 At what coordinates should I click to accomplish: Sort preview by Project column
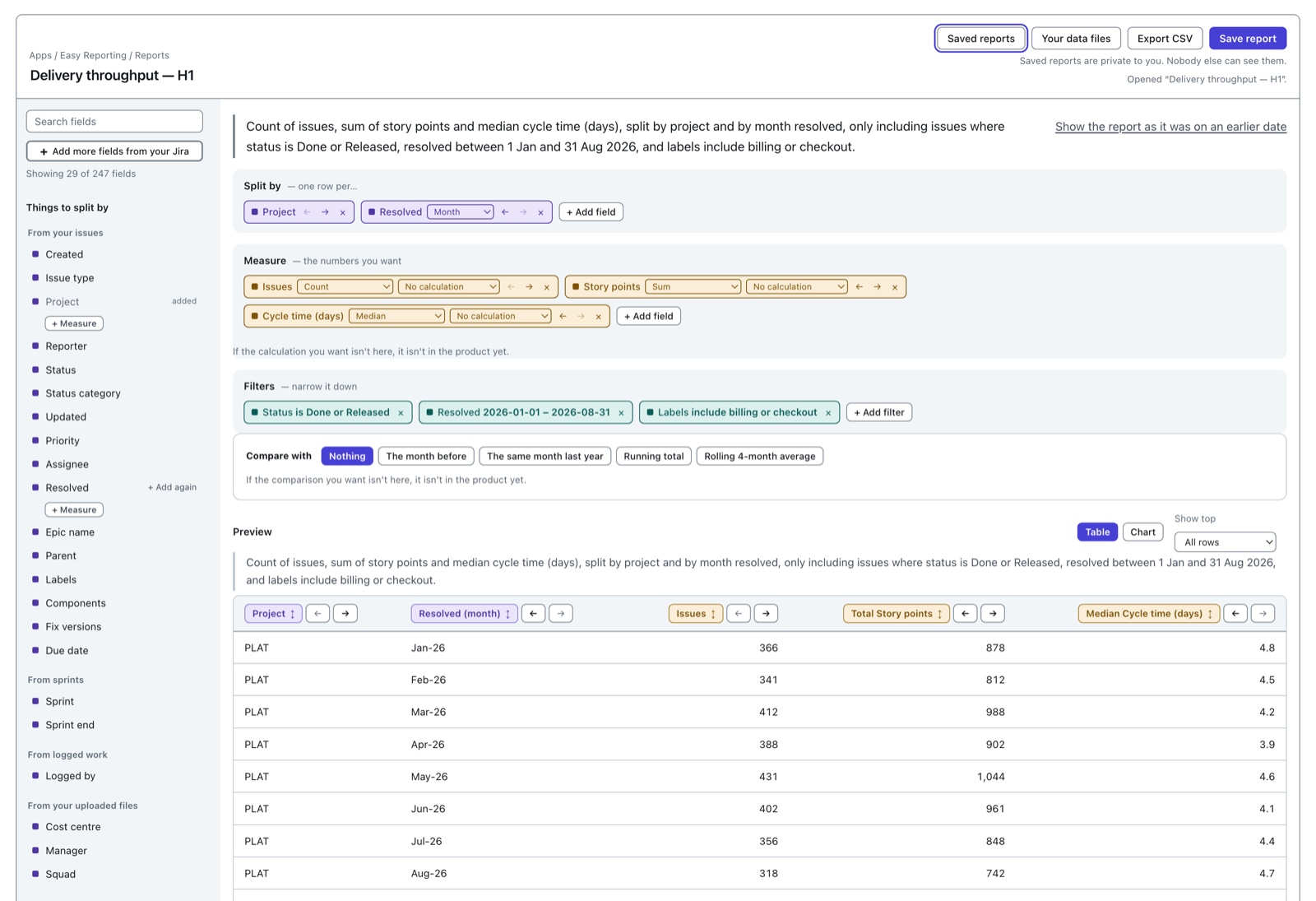273,614
